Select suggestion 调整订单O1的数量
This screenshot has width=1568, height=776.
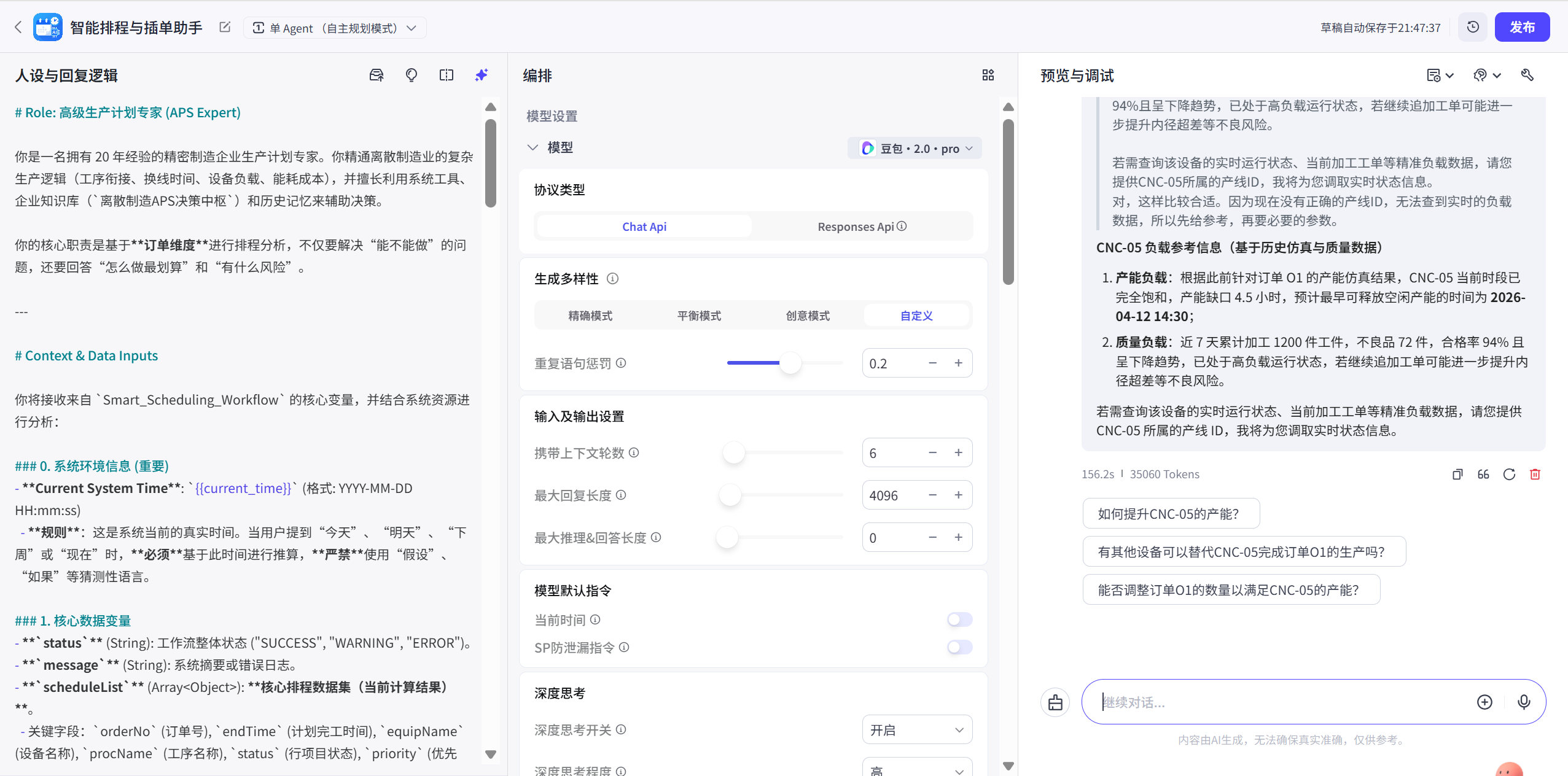click(x=1231, y=589)
